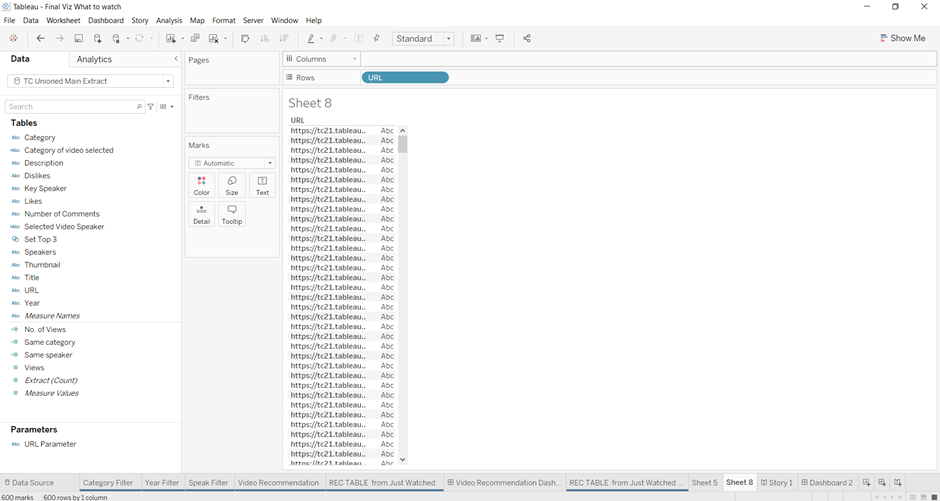Click the Redo forward arrow

pyautogui.click(x=59, y=38)
